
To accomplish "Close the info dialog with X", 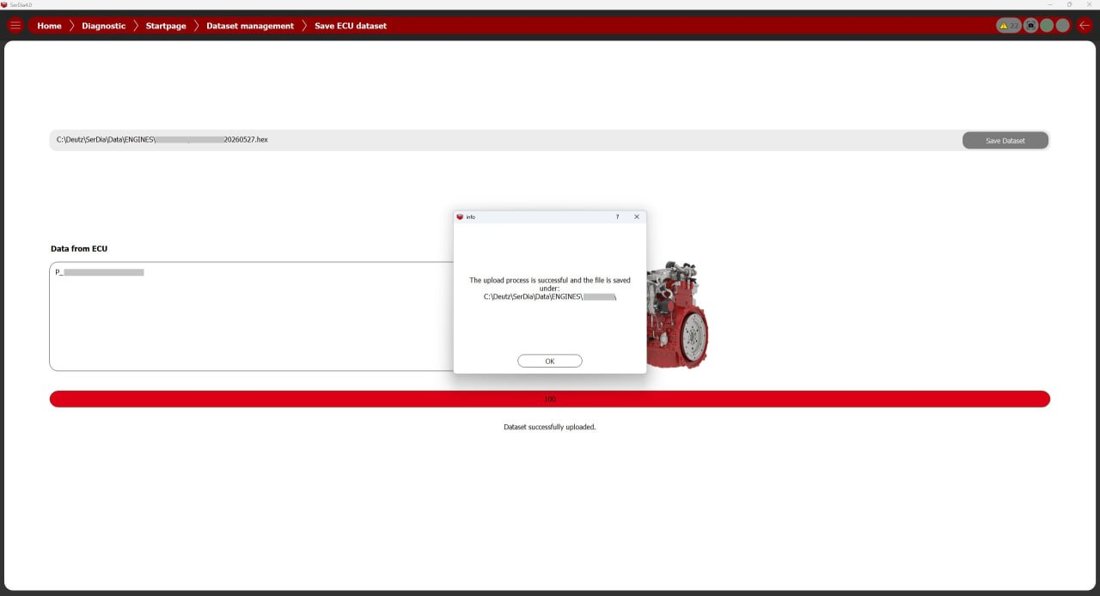I will tap(636, 217).
